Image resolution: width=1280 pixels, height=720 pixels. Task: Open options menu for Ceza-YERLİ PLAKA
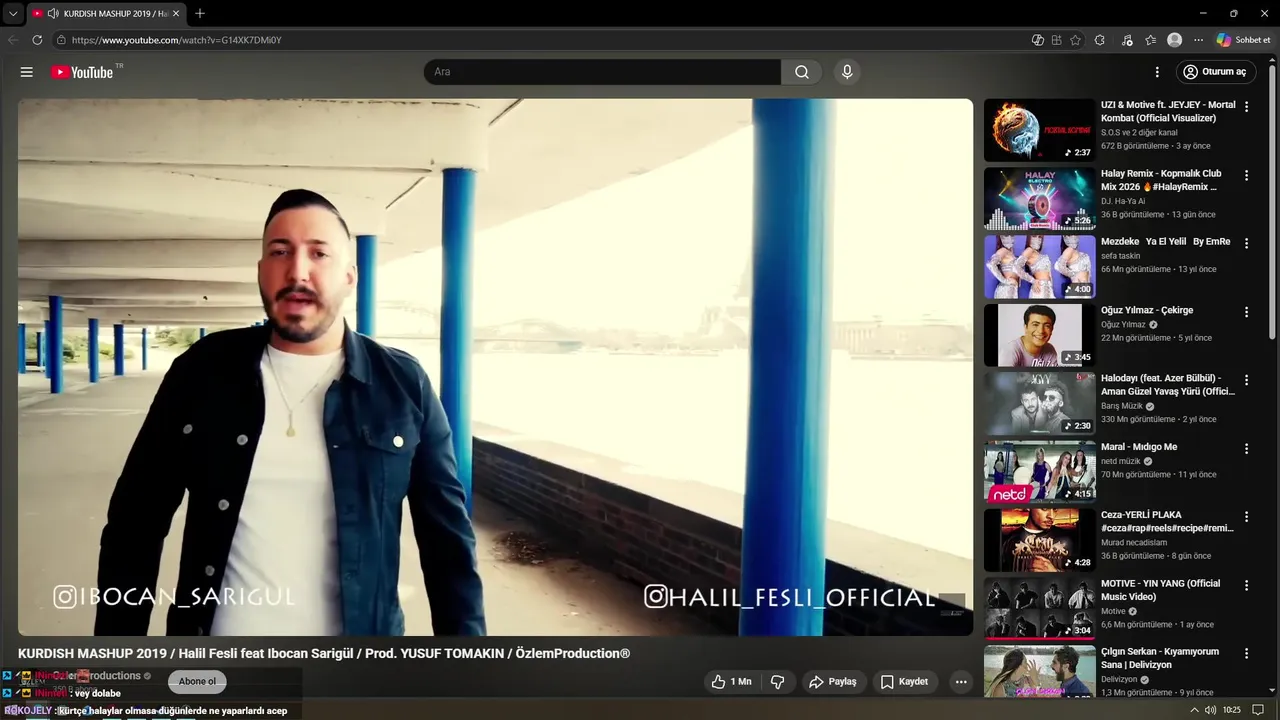click(1246, 517)
